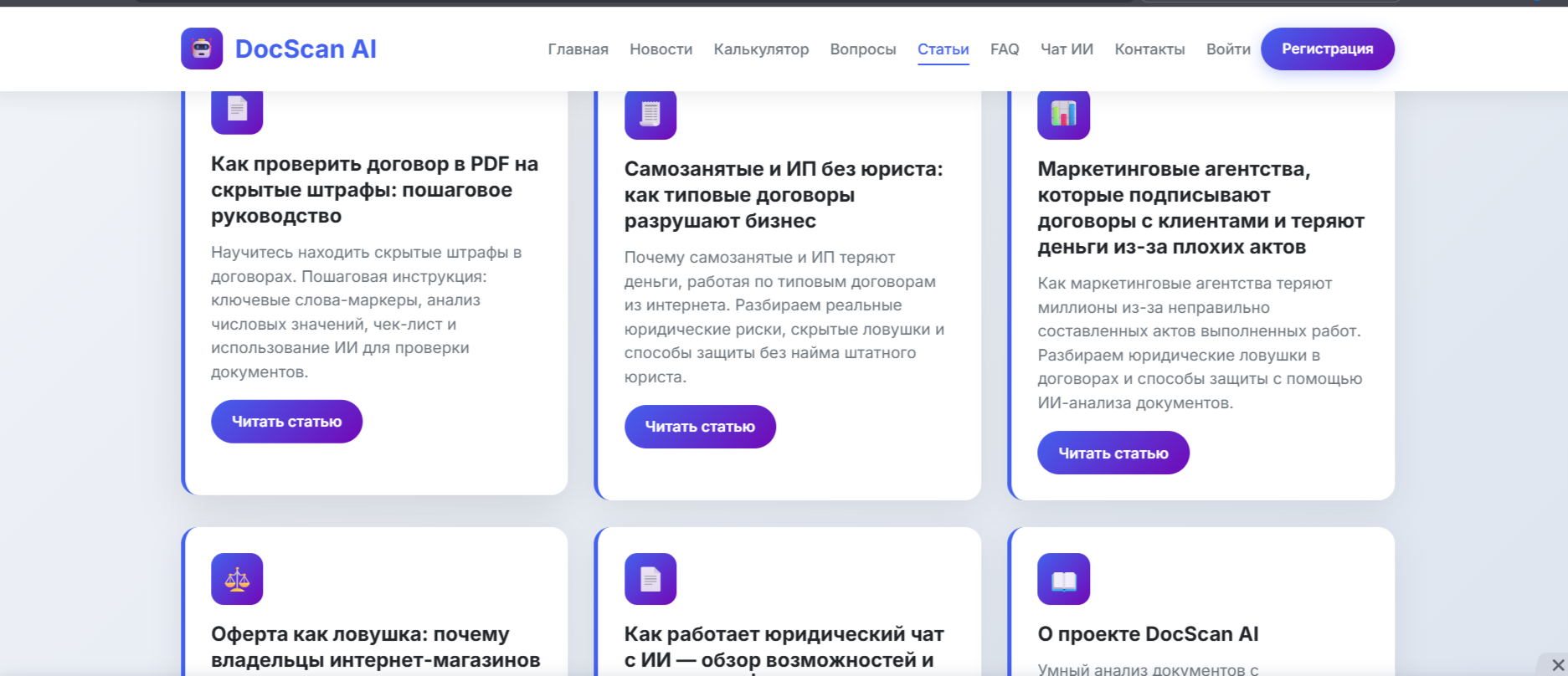Open the Оферта как ловушка article title

point(376,648)
